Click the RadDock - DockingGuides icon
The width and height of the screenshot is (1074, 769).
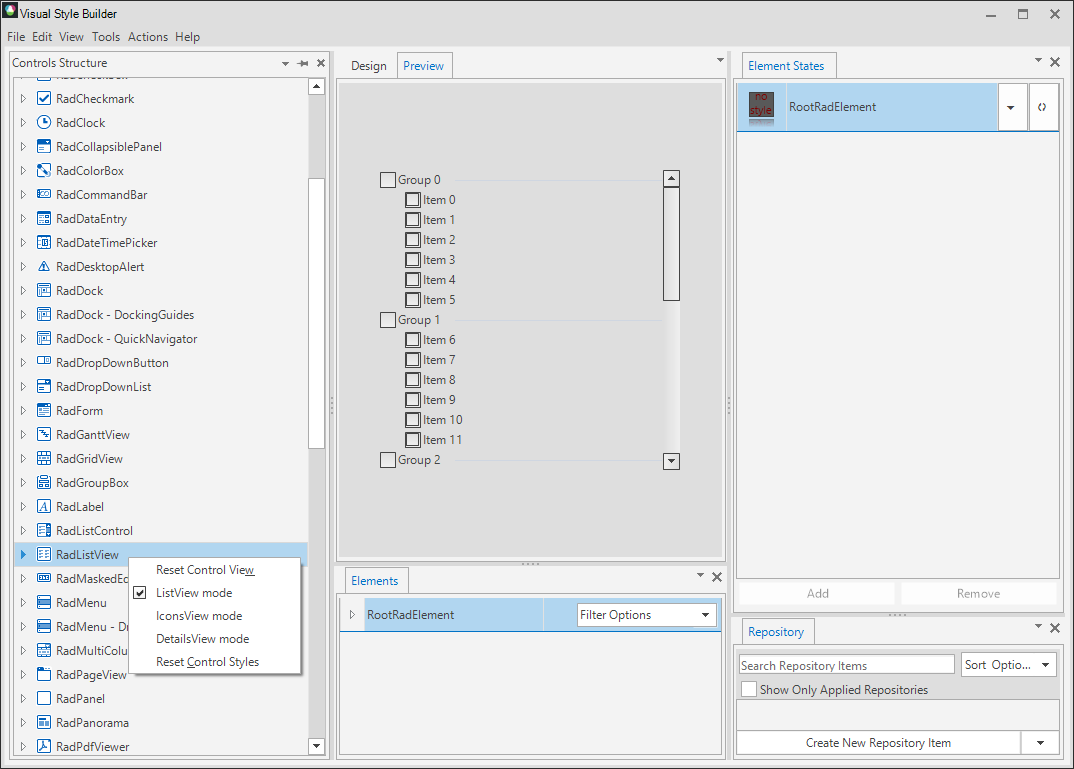point(44,314)
